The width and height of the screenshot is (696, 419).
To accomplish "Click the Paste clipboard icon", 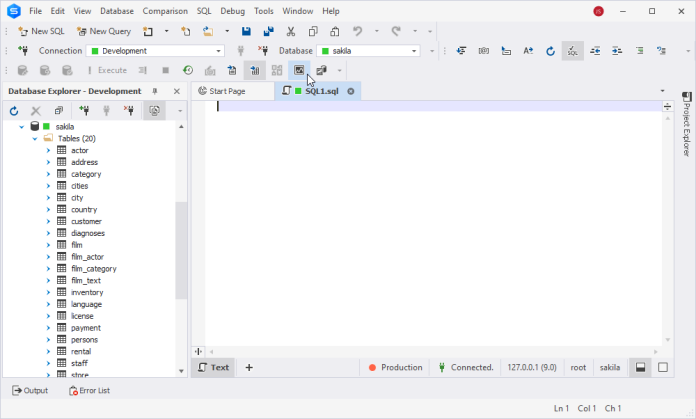I will [335, 31].
